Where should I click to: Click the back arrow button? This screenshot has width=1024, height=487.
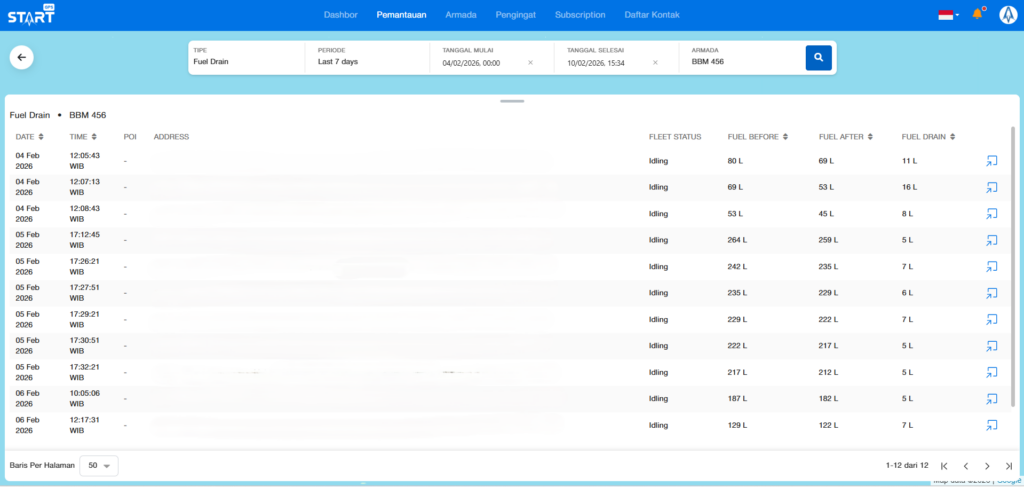(22, 58)
